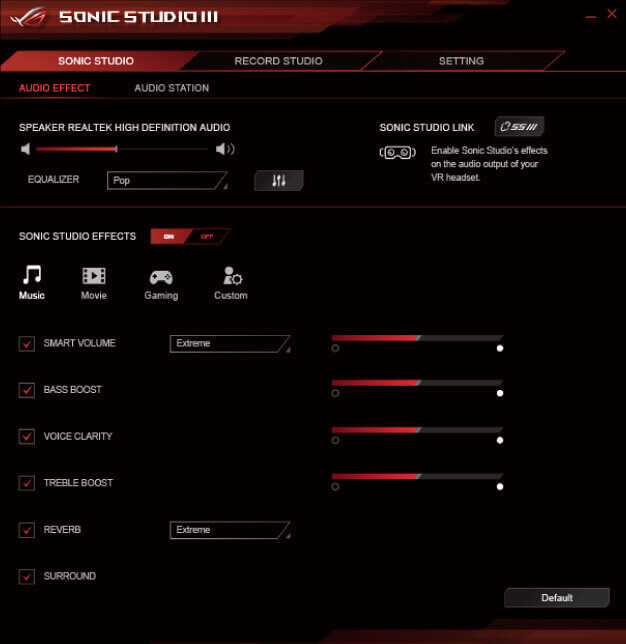Viewport: 626px width, 644px height.
Task: Open the Equalizer Pop dropdown
Action: [167, 180]
